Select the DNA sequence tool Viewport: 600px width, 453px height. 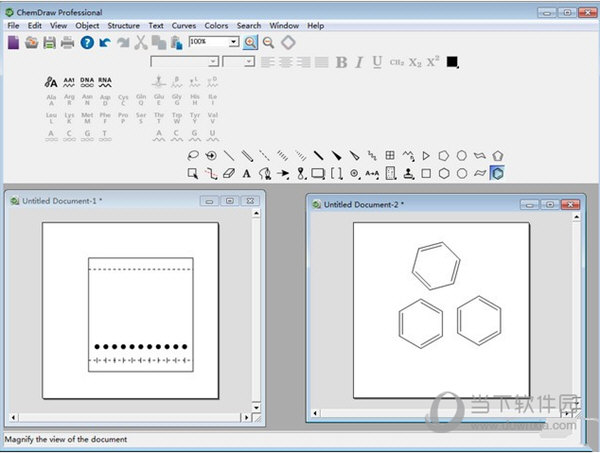(x=88, y=81)
